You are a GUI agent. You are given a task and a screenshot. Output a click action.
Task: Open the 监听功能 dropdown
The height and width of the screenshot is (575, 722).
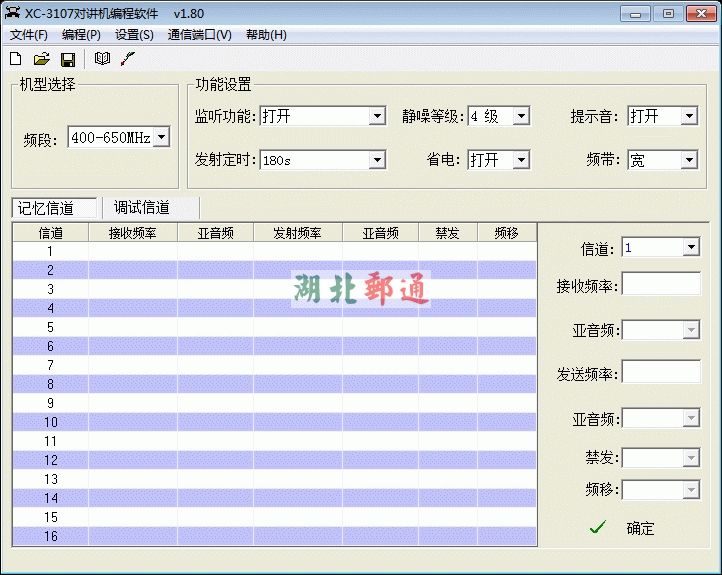point(377,116)
